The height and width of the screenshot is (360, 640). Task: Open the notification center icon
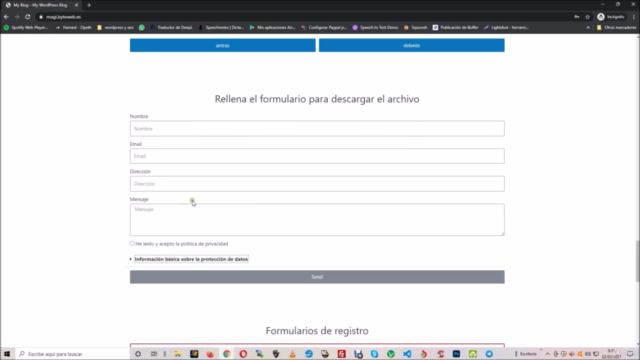pos(630,354)
